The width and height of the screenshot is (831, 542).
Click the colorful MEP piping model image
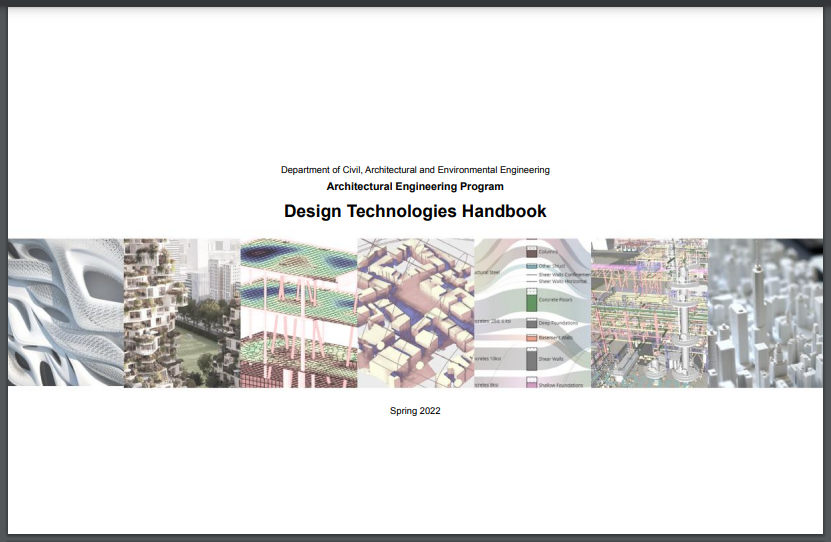(649, 313)
